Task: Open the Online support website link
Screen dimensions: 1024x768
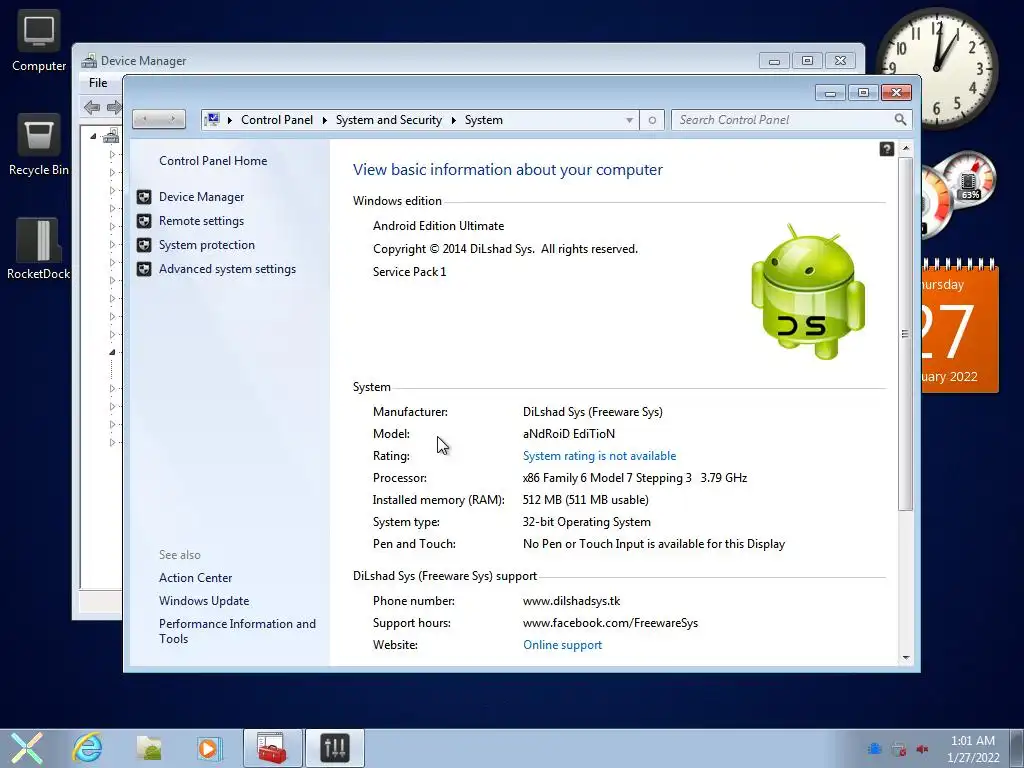Action: pos(562,645)
